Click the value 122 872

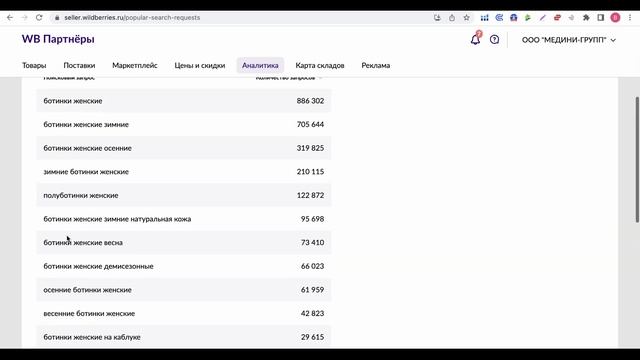(x=310, y=196)
